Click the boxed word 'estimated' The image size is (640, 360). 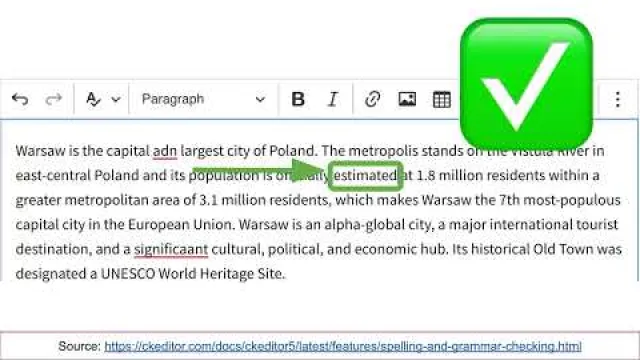pyautogui.click(x=366, y=176)
